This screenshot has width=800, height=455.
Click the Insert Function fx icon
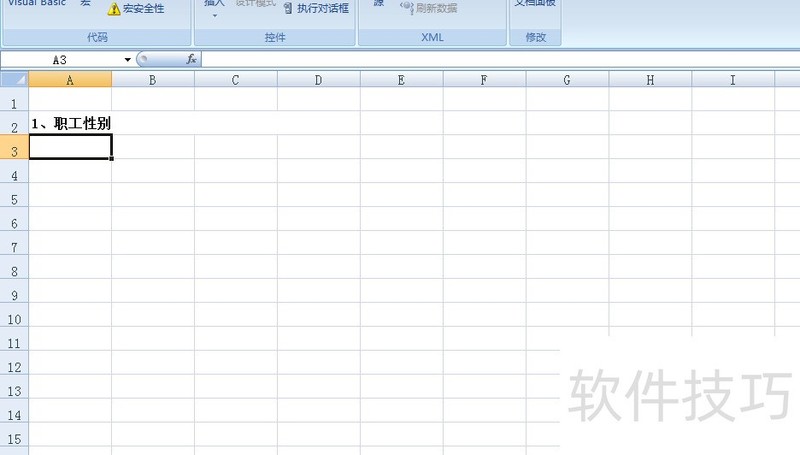click(191, 59)
